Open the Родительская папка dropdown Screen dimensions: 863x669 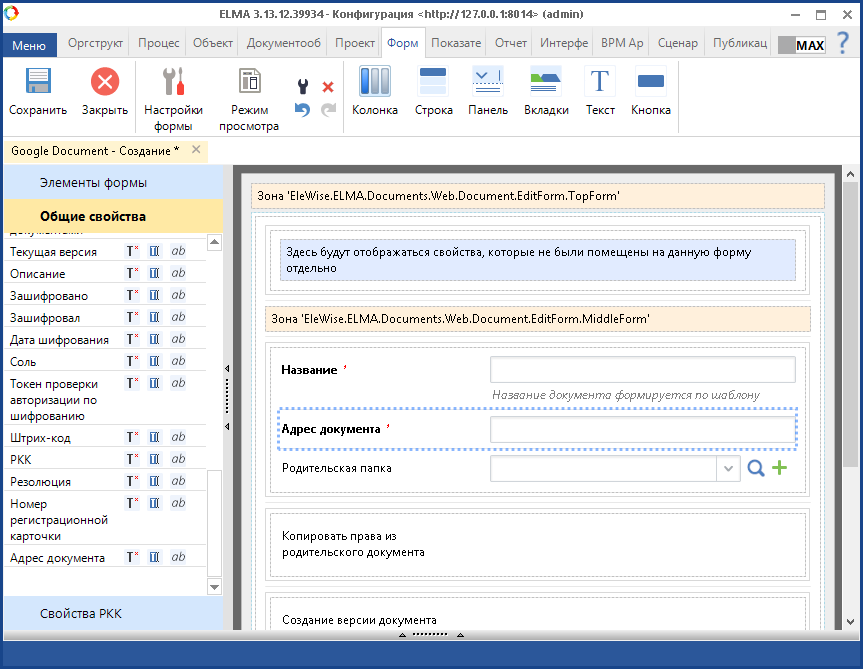[x=727, y=469]
